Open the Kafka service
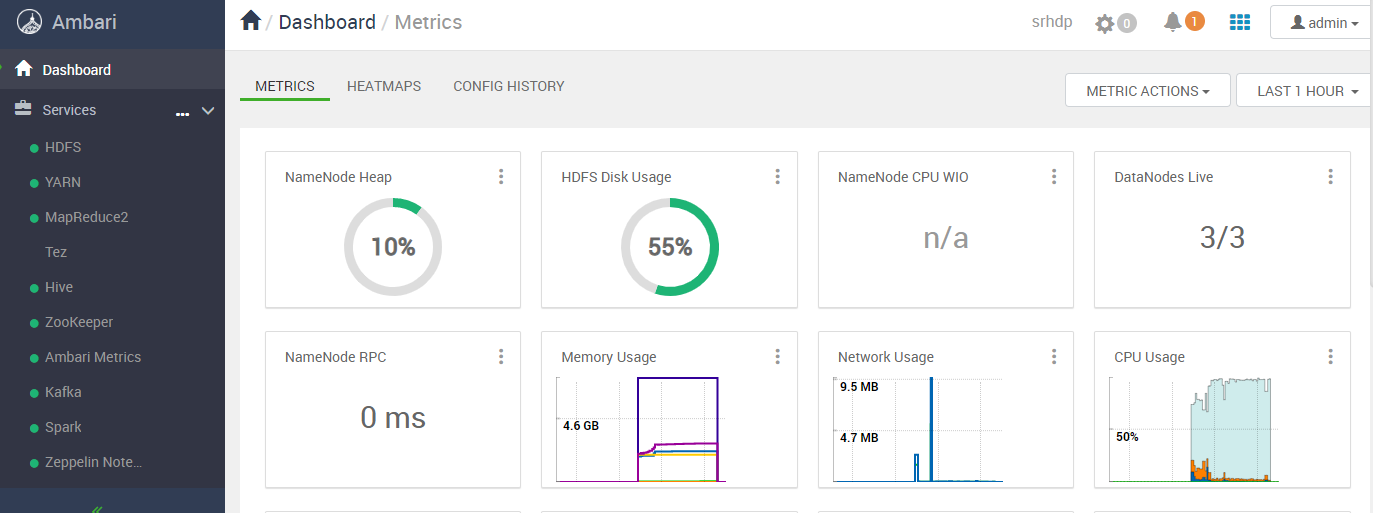Screen dimensions: 1373x513 pyautogui.click(x=63, y=392)
